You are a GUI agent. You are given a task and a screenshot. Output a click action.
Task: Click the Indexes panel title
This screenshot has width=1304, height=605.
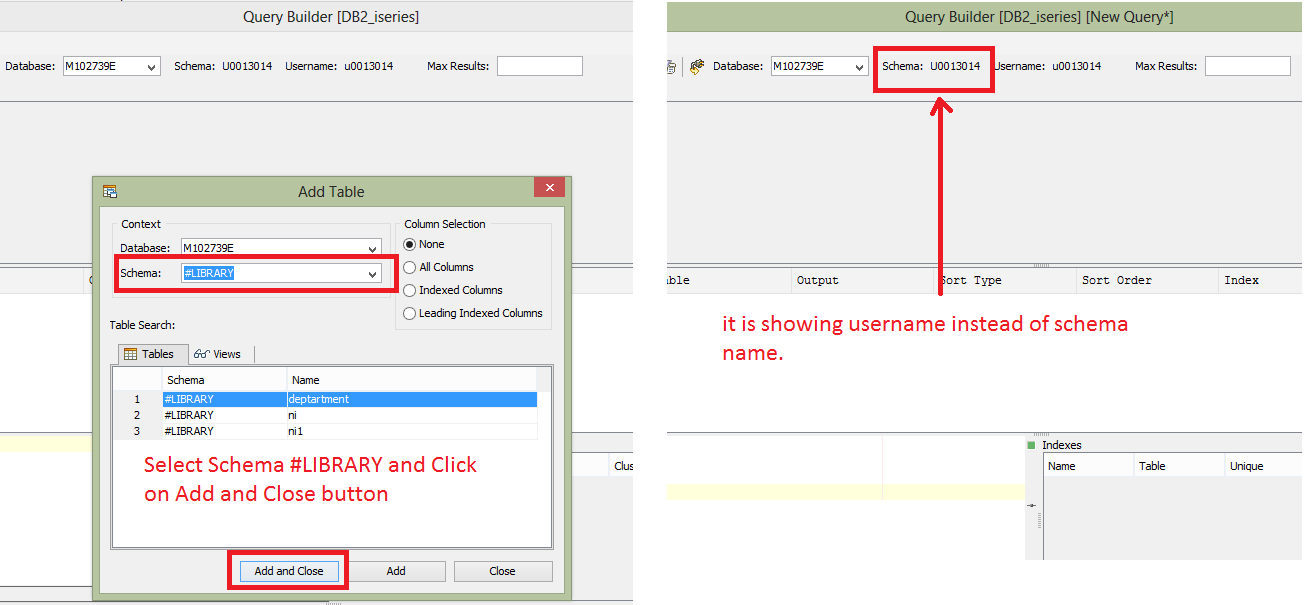[x=1062, y=445]
